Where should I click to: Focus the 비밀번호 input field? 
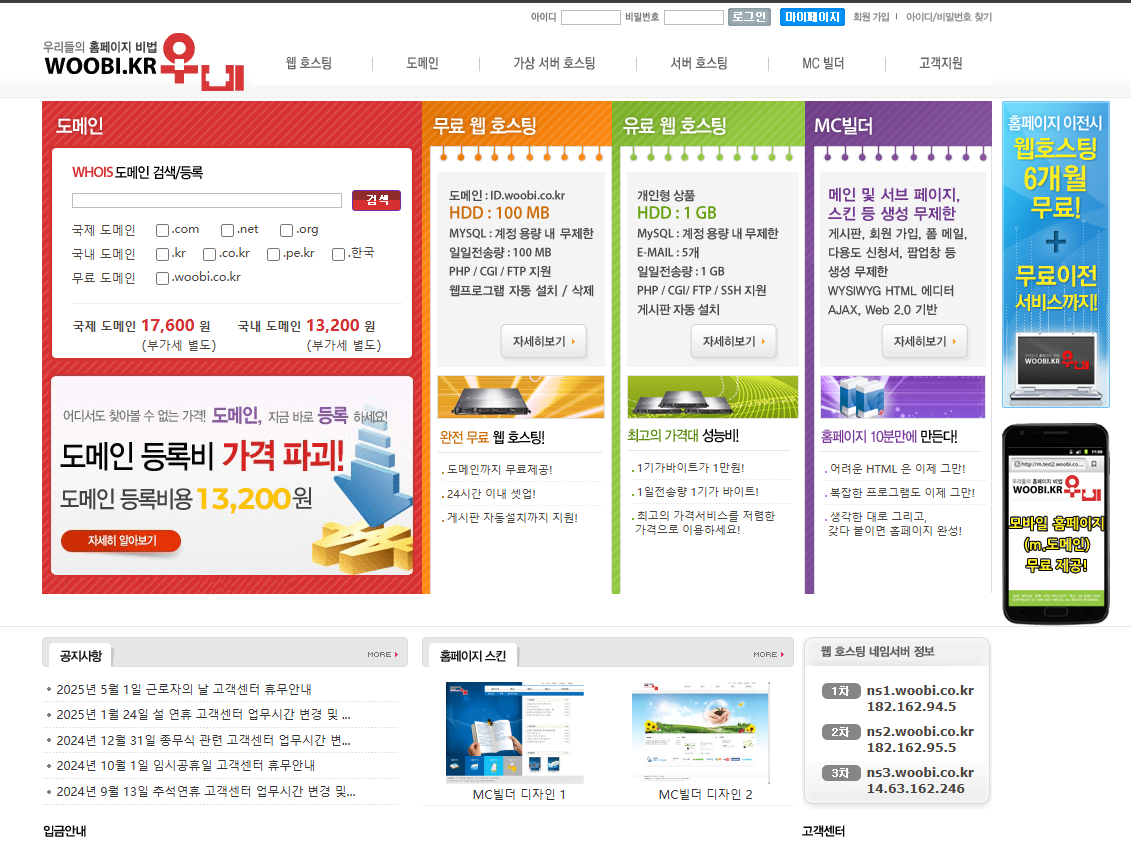click(694, 17)
